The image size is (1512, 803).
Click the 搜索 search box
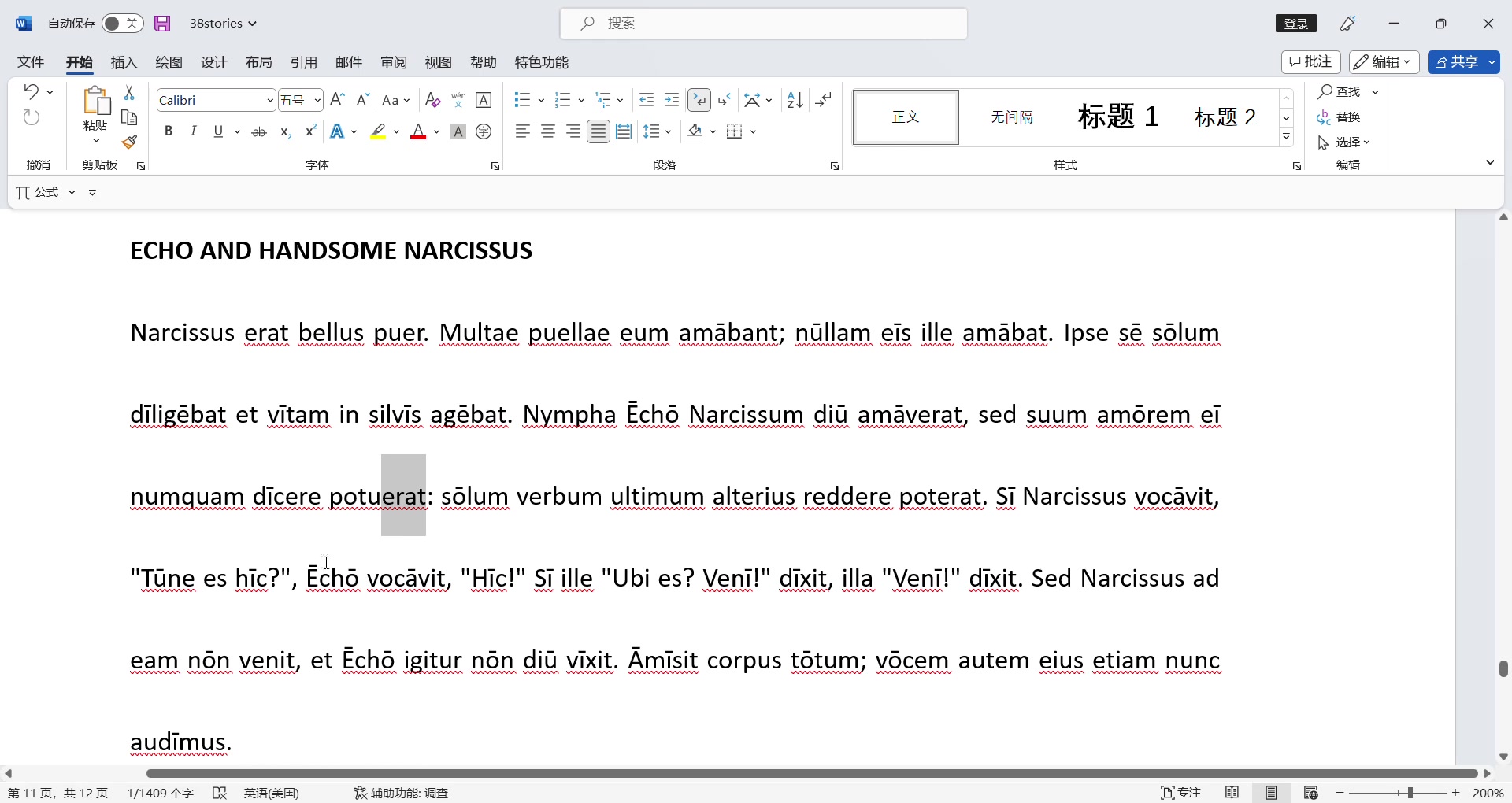tap(764, 24)
